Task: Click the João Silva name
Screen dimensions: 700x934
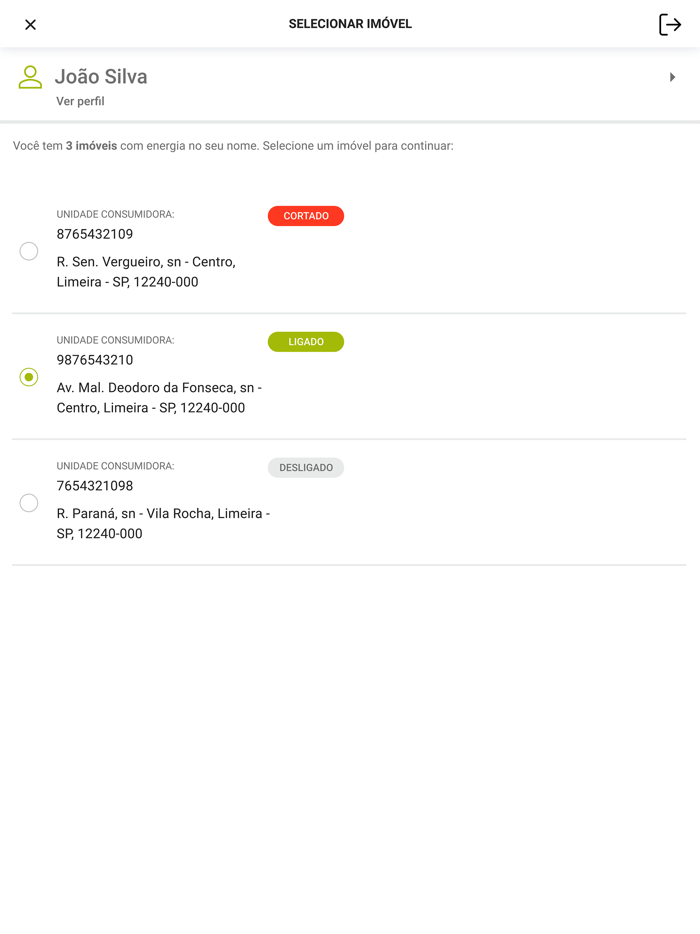Action: coord(101,77)
